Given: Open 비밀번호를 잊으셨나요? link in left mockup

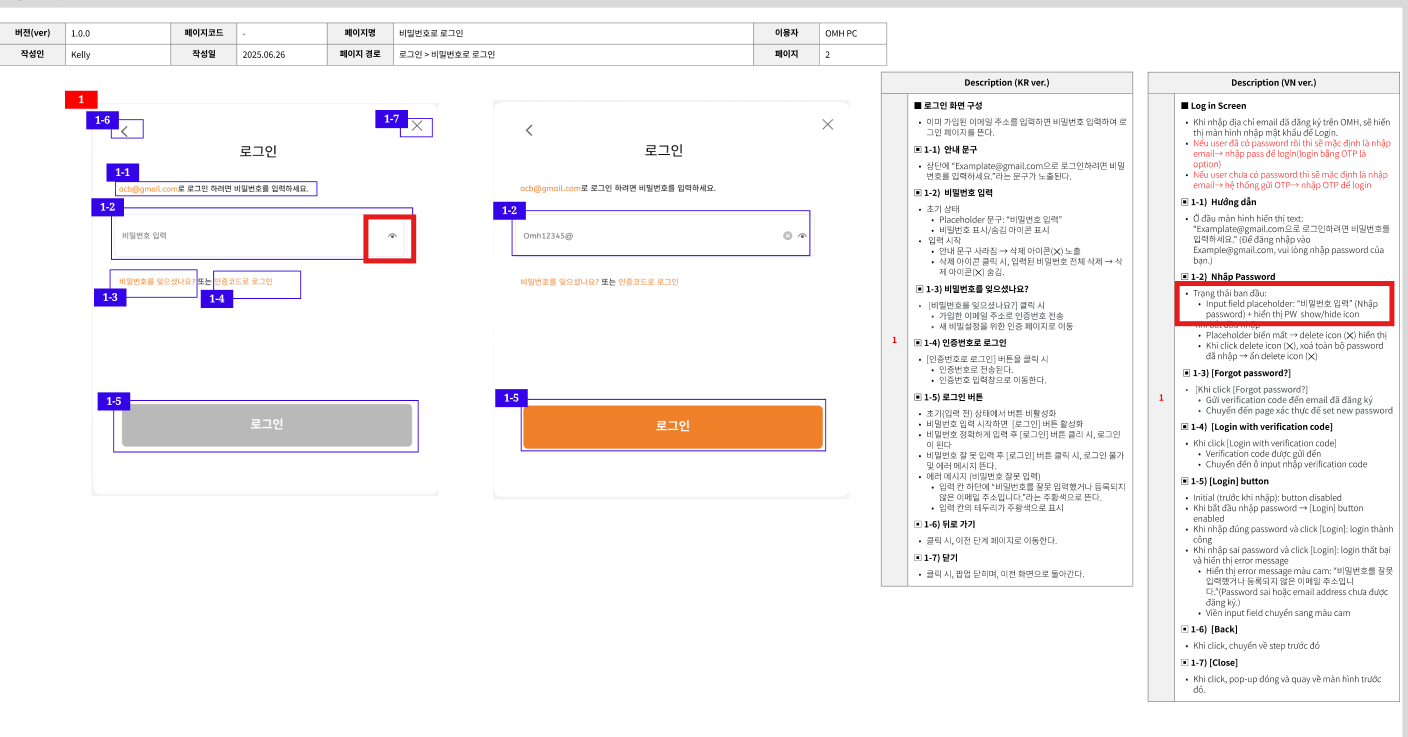Looking at the screenshot, I should 157,282.
